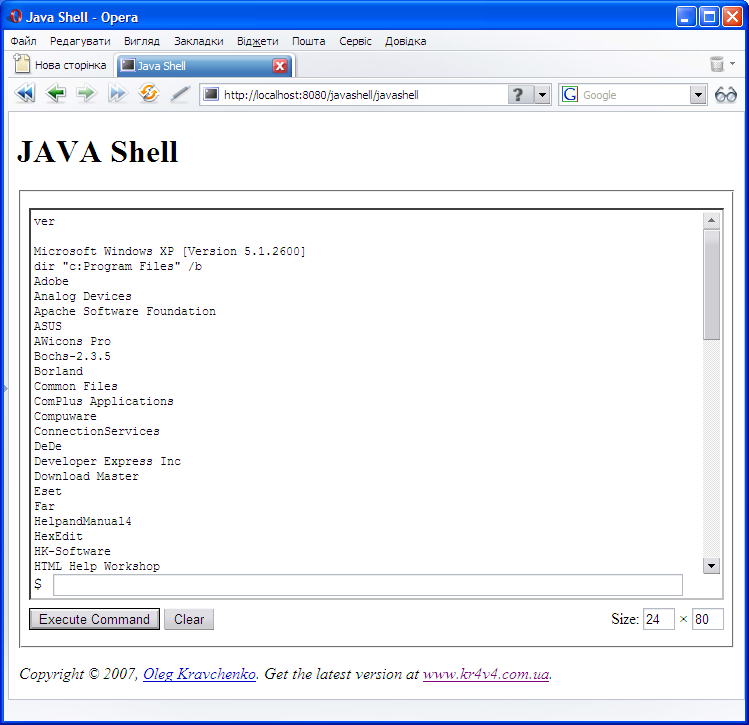This screenshot has width=749, height=725.
Task: Click the Rewind navigation icon
Action: [24, 94]
